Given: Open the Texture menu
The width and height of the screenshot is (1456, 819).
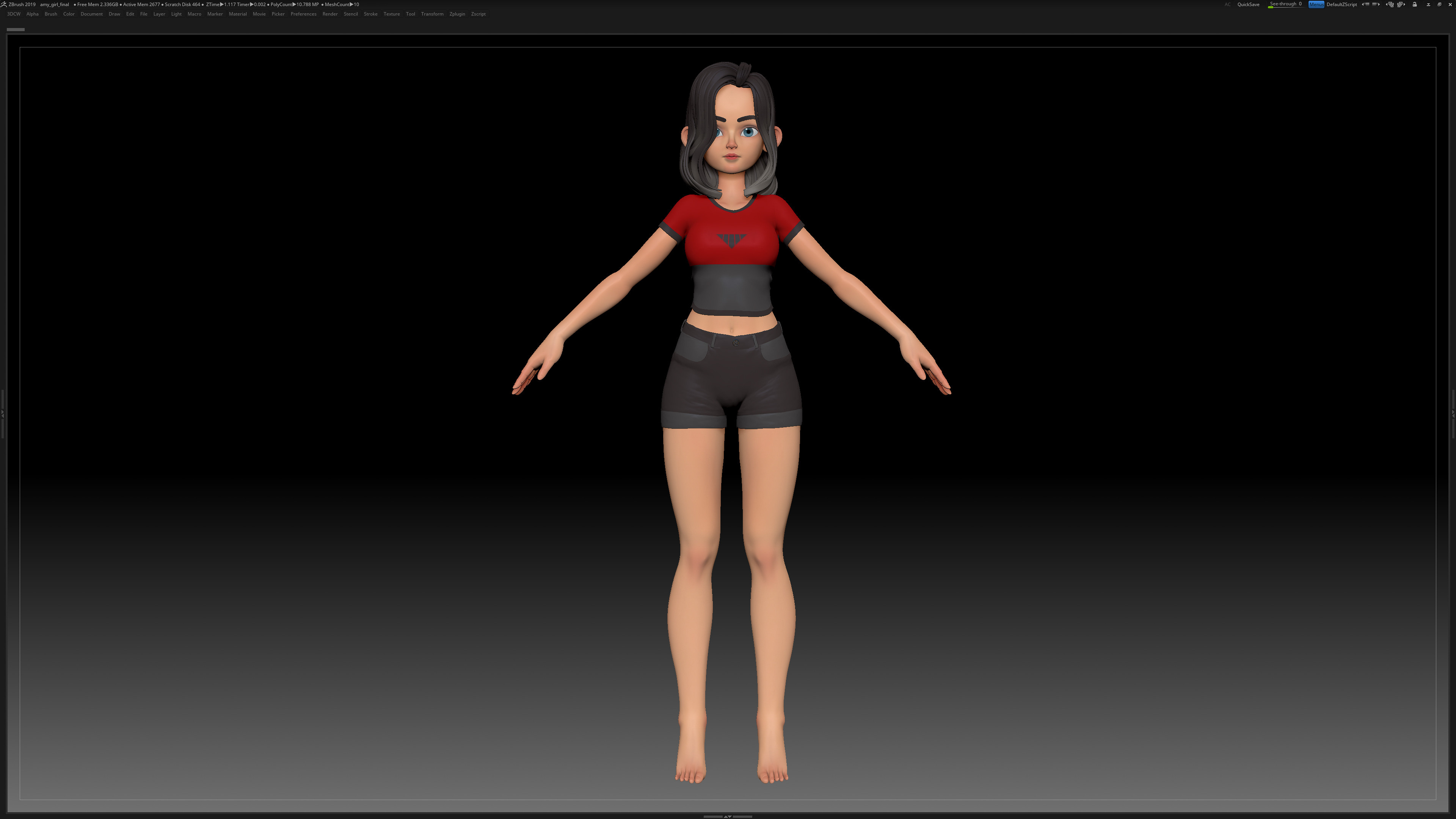Looking at the screenshot, I should (x=392, y=14).
